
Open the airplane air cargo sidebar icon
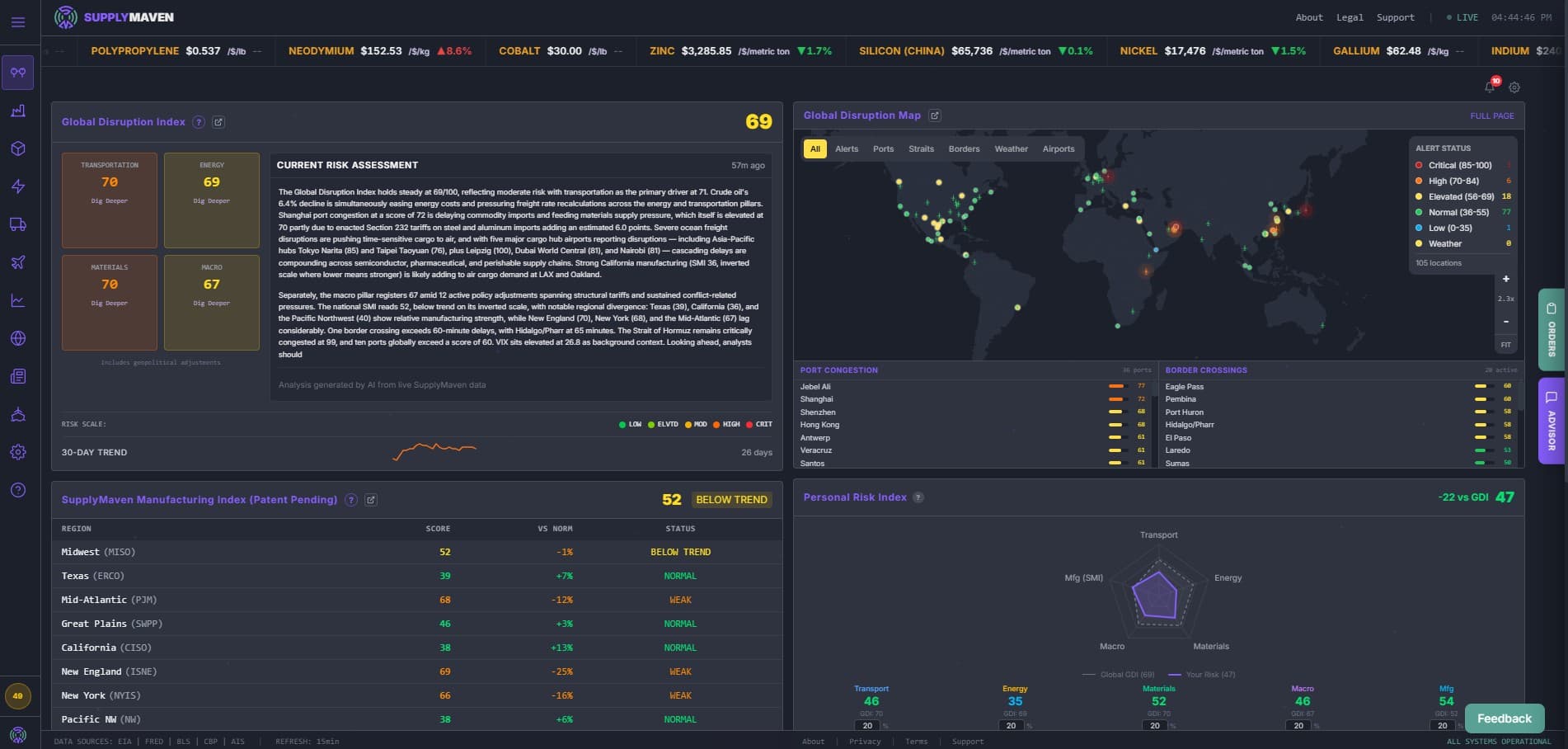coord(18,262)
